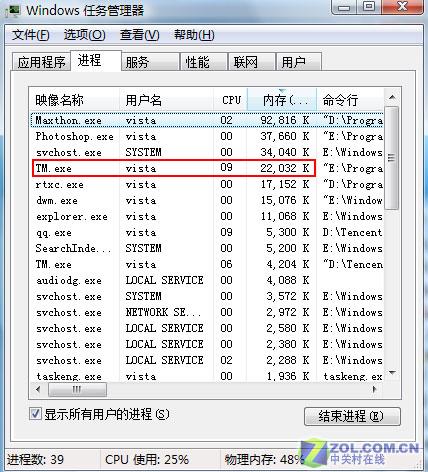428x472 pixels.
Task: Select the rtxc.exe process
Action: click(x=207, y=184)
